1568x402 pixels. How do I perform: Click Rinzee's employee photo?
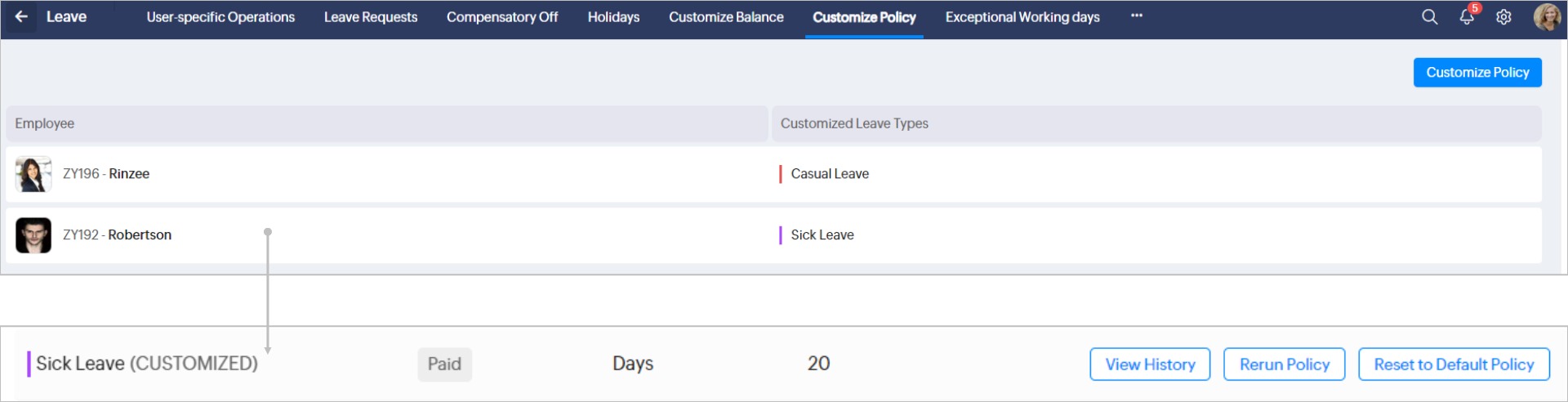tap(33, 174)
